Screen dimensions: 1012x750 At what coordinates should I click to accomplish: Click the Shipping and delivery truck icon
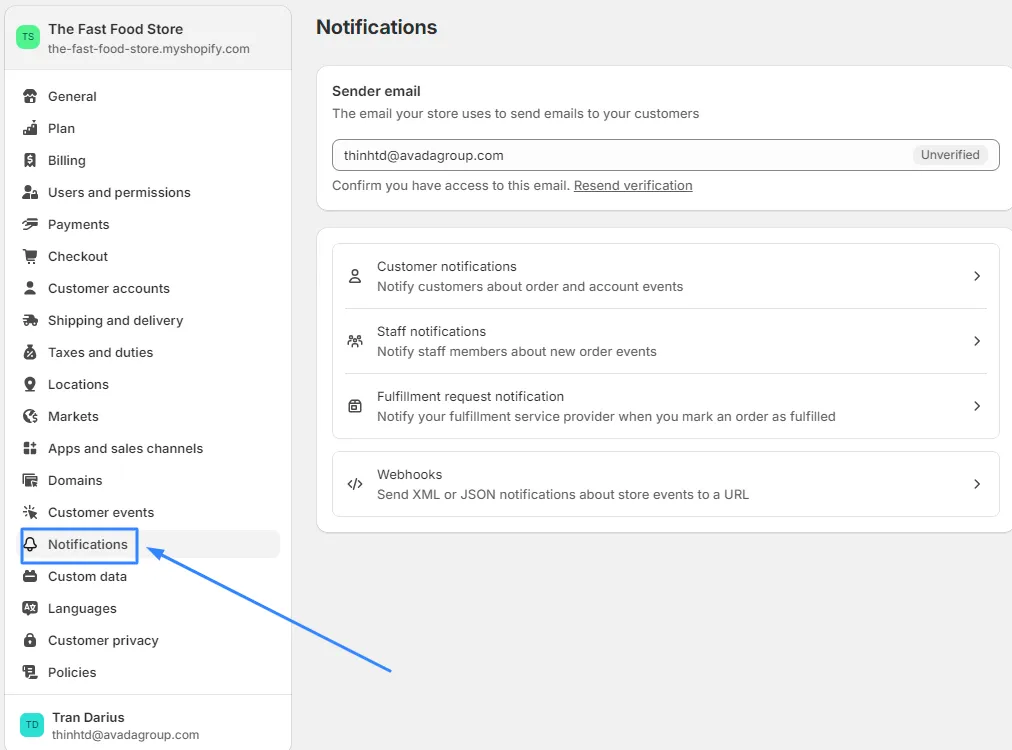(x=30, y=320)
